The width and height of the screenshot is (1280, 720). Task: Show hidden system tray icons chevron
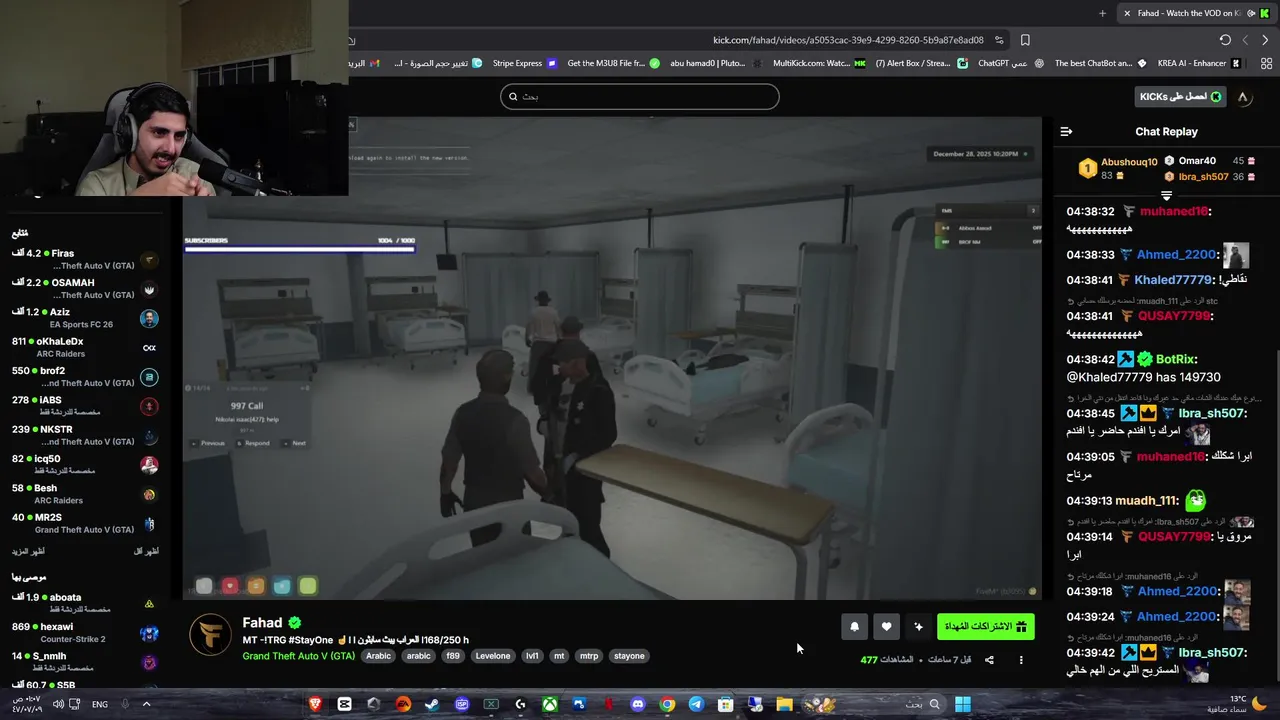(146, 704)
